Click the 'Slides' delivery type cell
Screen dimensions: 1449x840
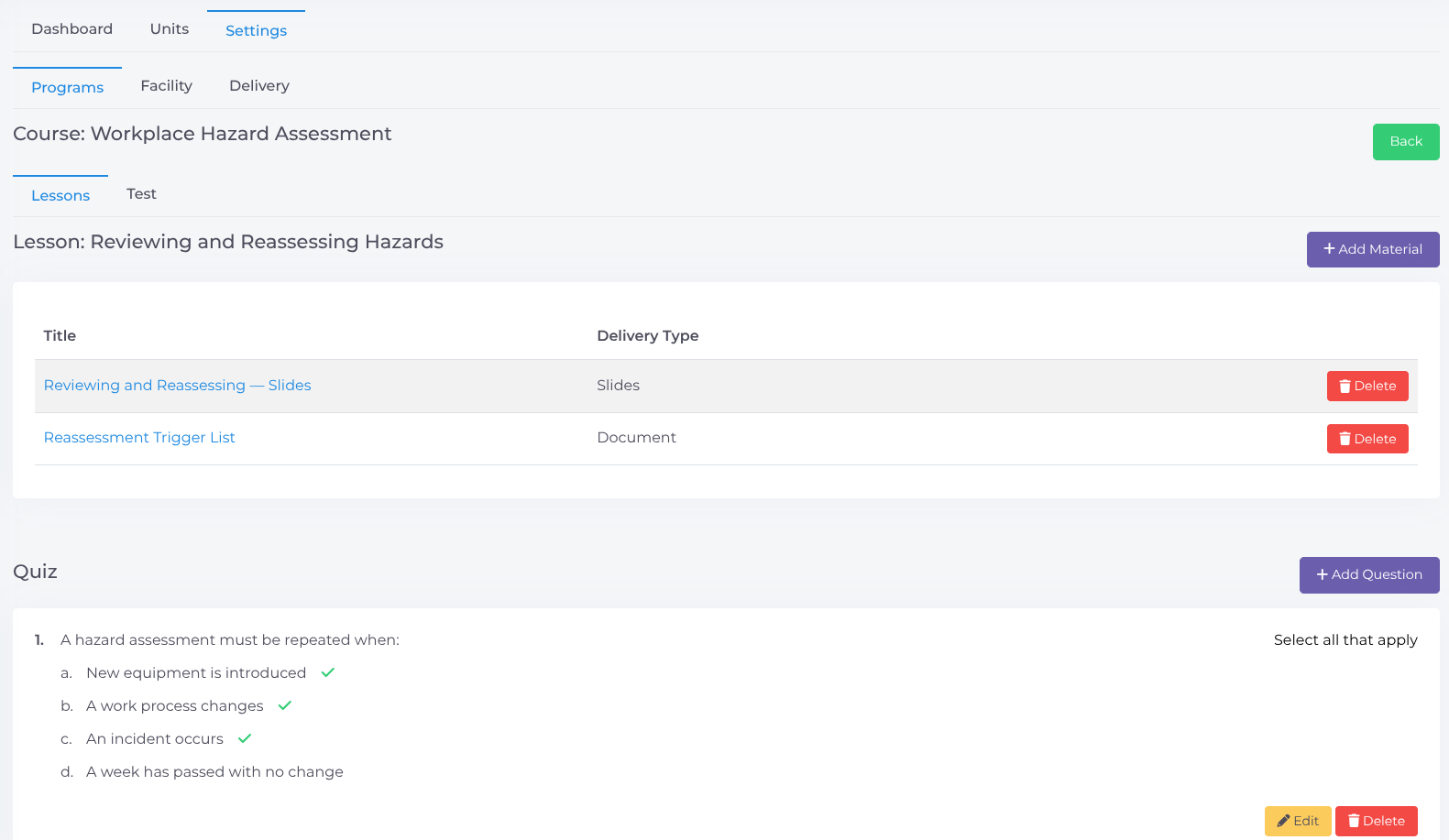[x=618, y=386]
